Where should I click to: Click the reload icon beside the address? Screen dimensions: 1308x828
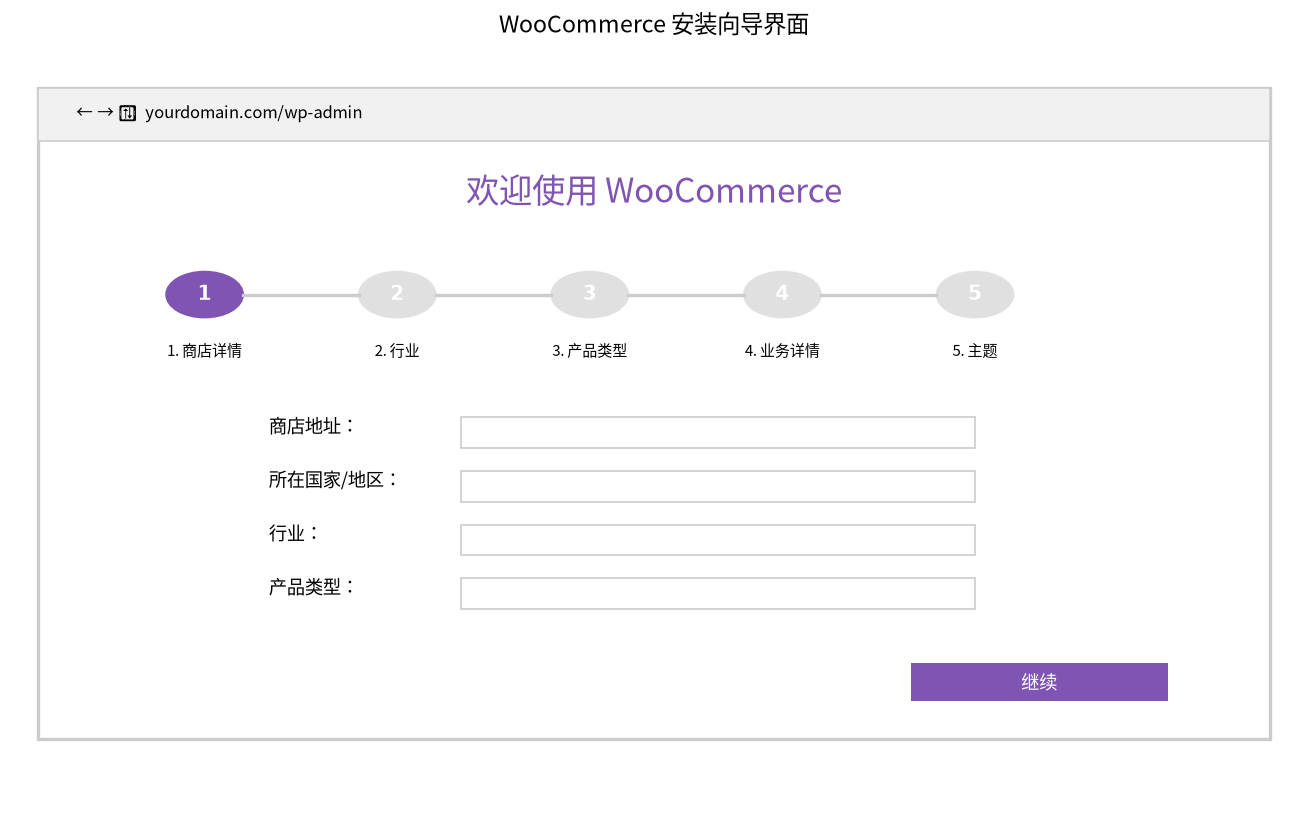point(128,113)
